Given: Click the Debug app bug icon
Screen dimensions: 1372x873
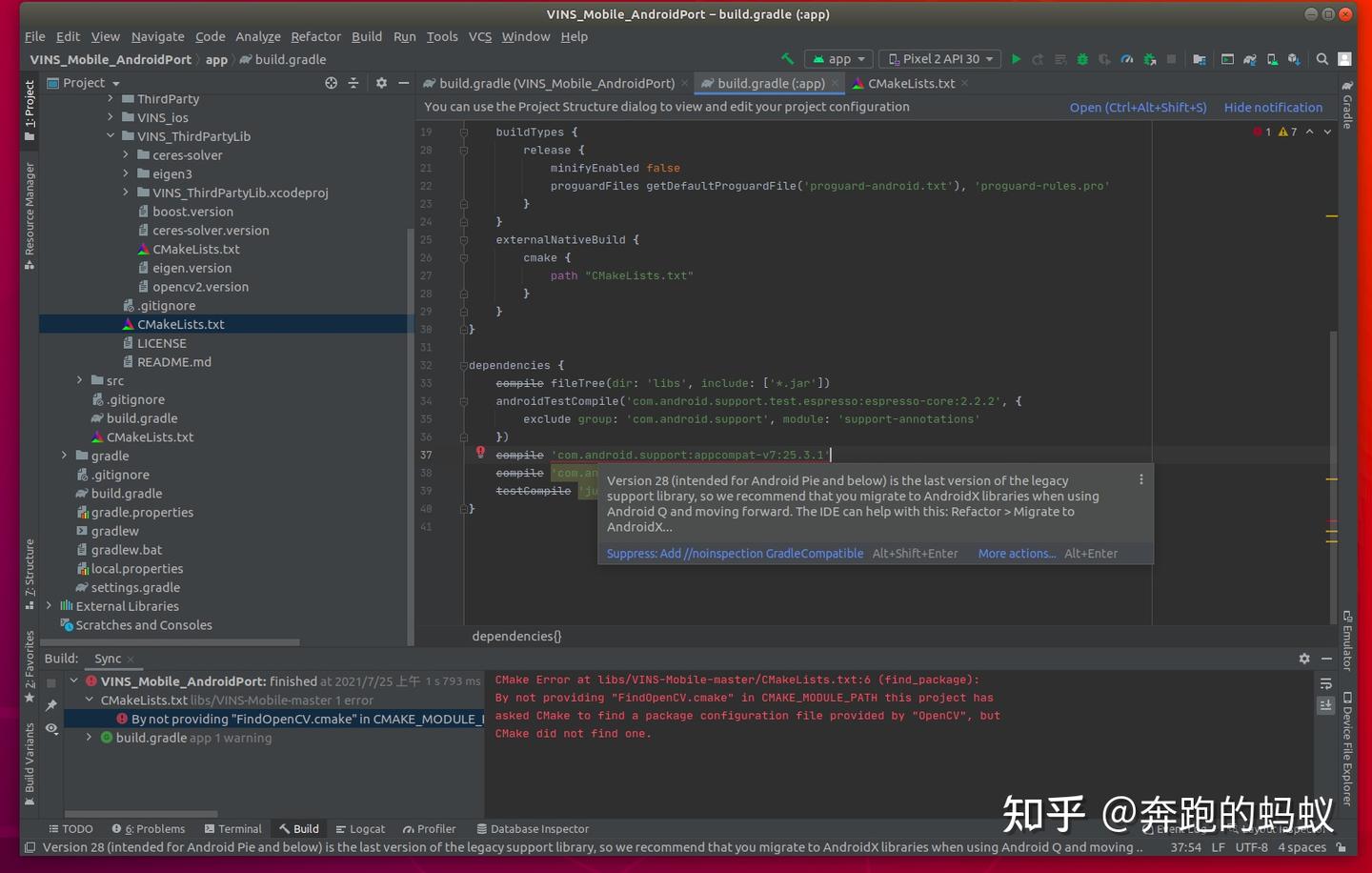Looking at the screenshot, I should (1082, 59).
